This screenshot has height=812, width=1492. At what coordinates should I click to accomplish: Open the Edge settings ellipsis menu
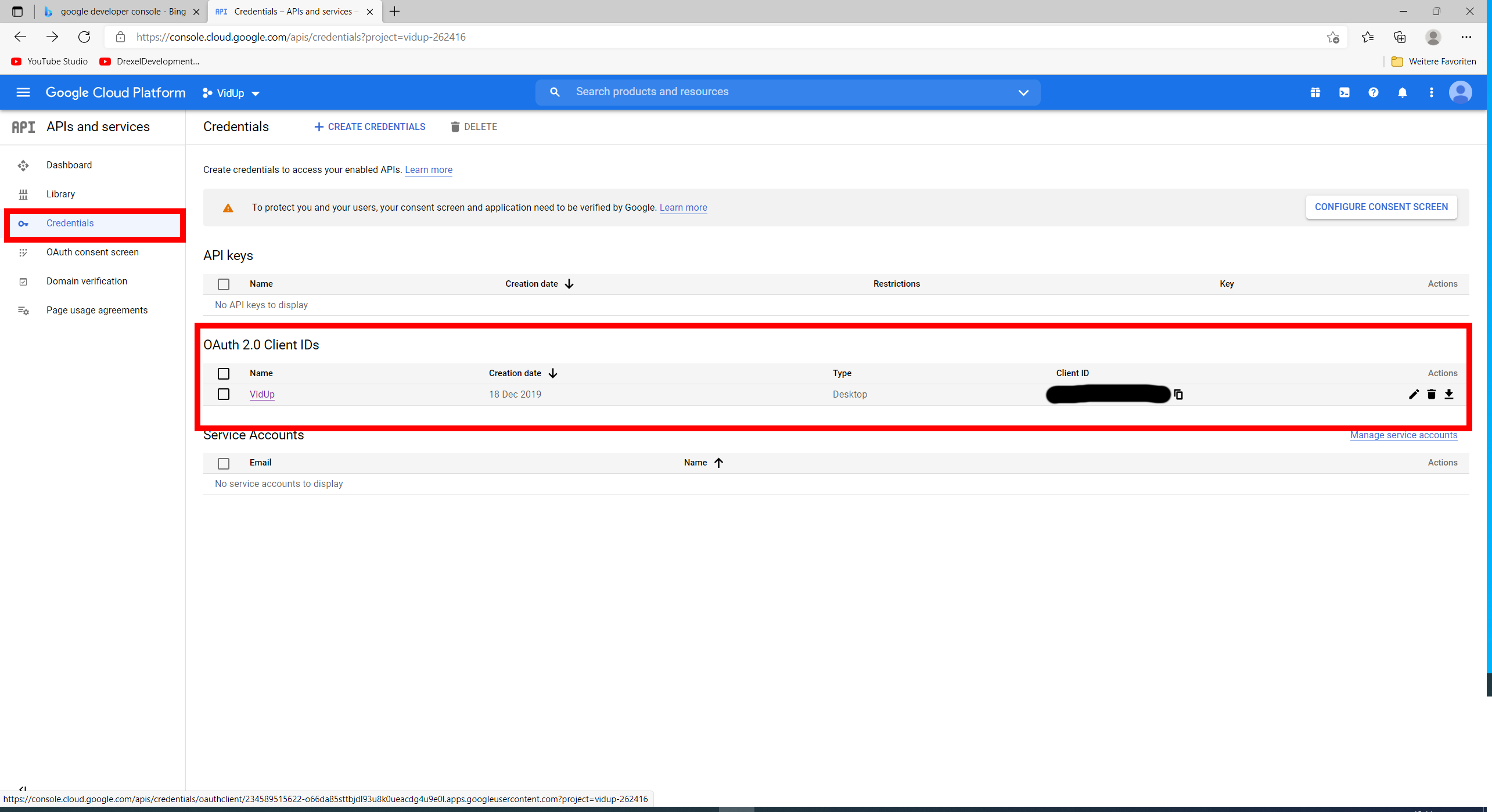tap(1466, 37)
